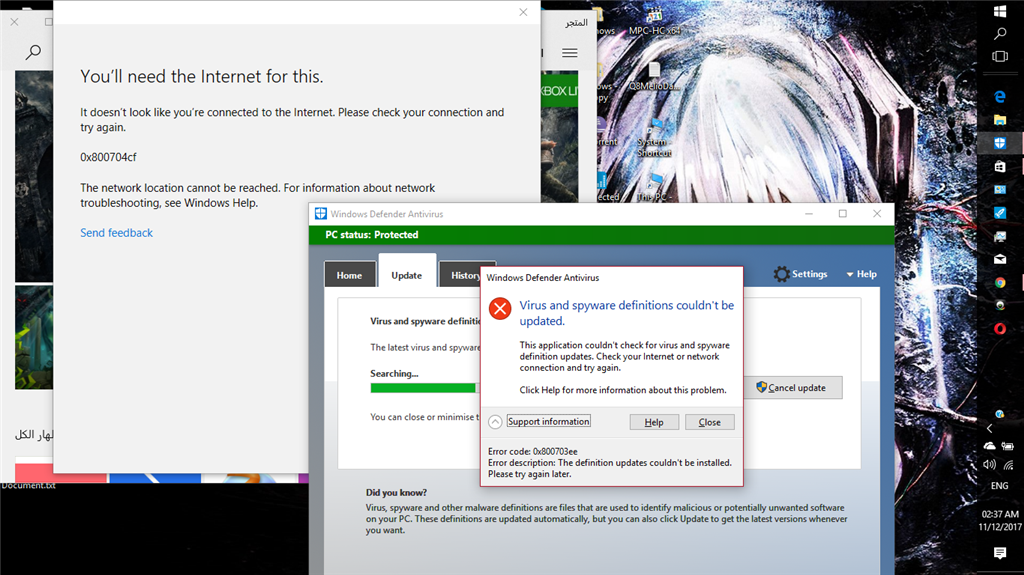Select Windows Defender shield taskbar icon
This screenshot has width=1024, height=575.
pyautogui.click(x=1000, y=143)
